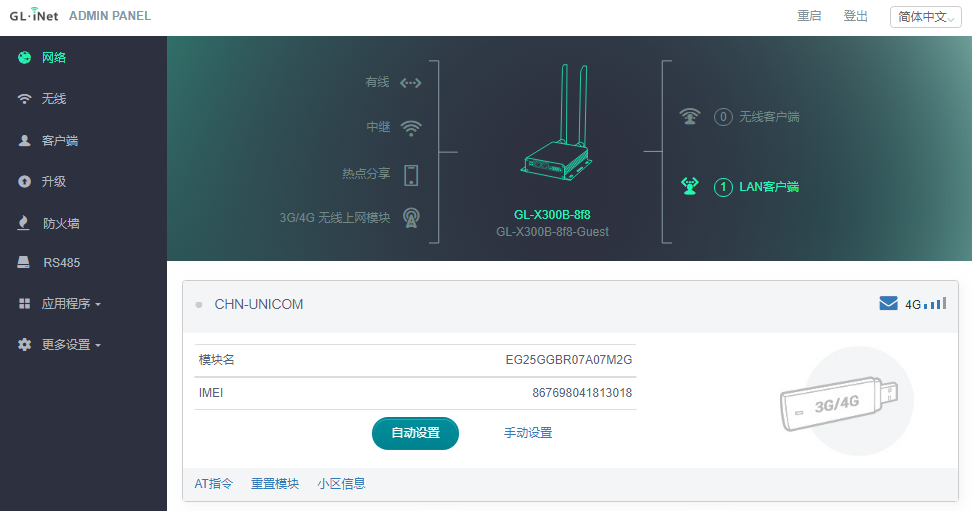Click the applications grid icon in sidebar
972x511 pixels.
(24, 303)
